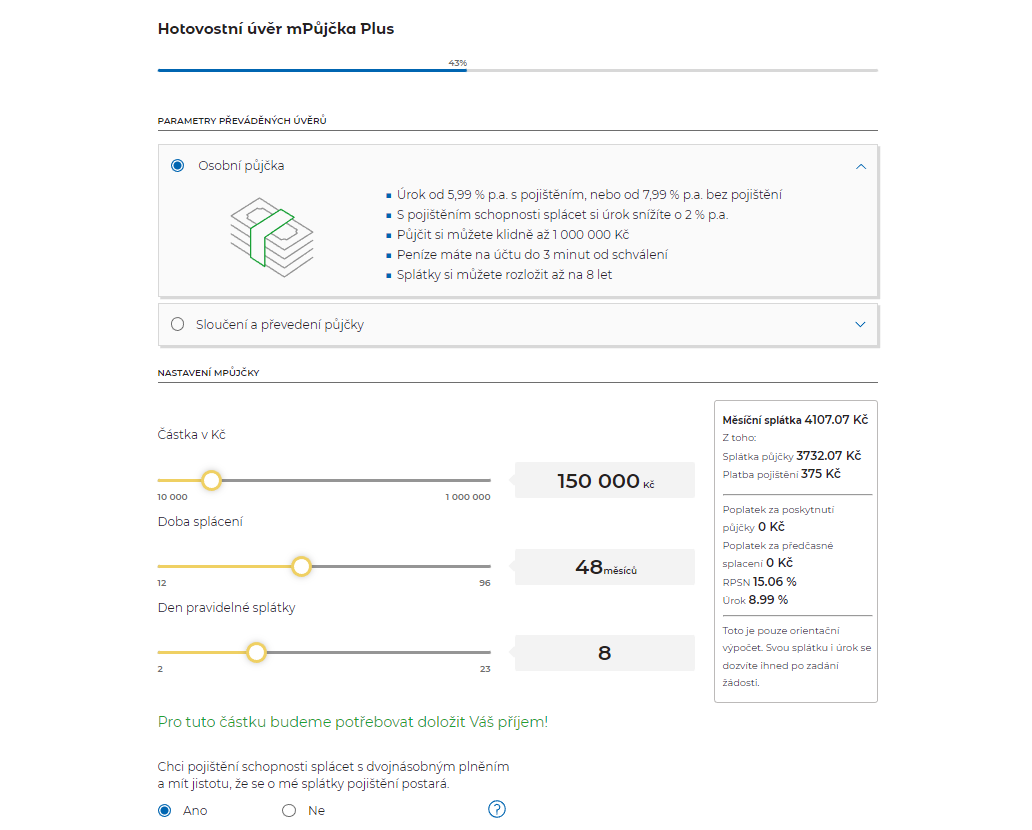Click the payment day field showing 8
The height and width of the screenshot is (830, 1032).
604,653
